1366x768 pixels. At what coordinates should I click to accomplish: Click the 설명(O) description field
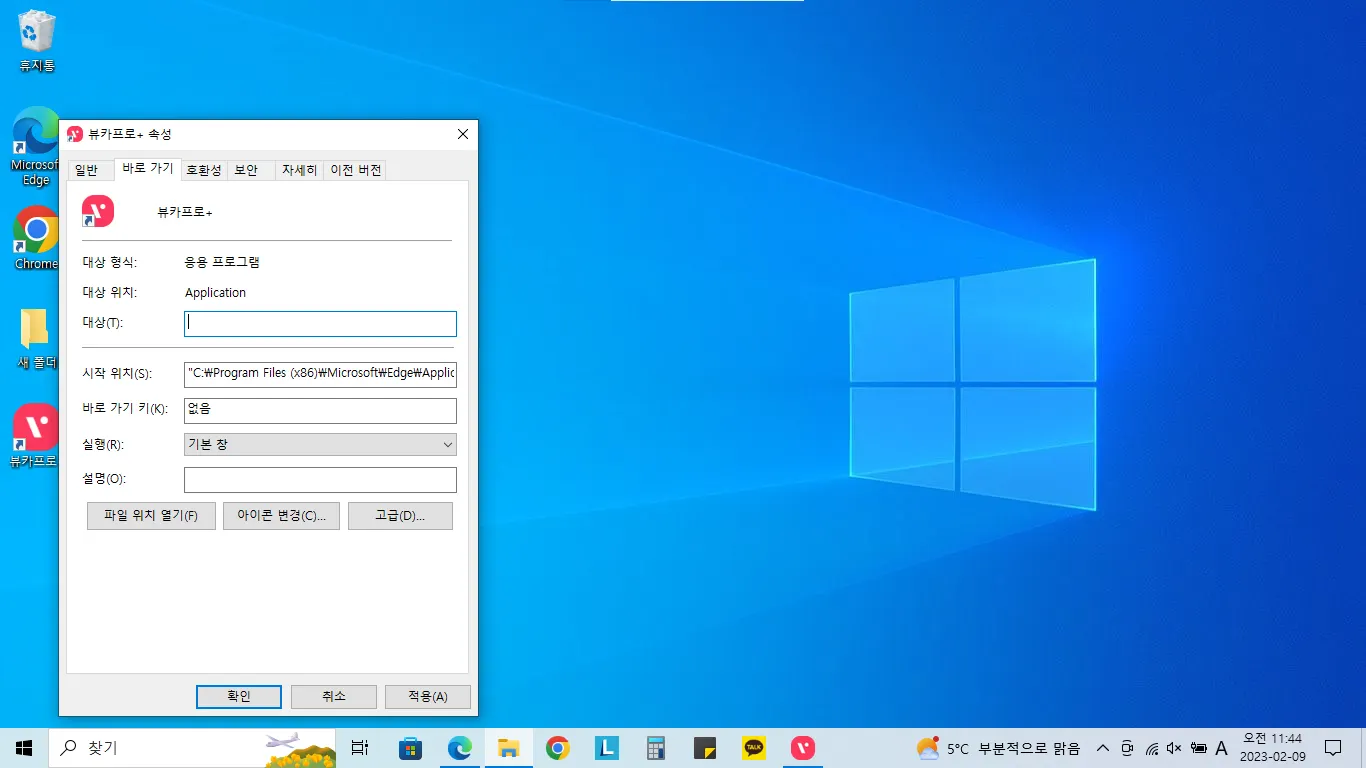point(321,480)
